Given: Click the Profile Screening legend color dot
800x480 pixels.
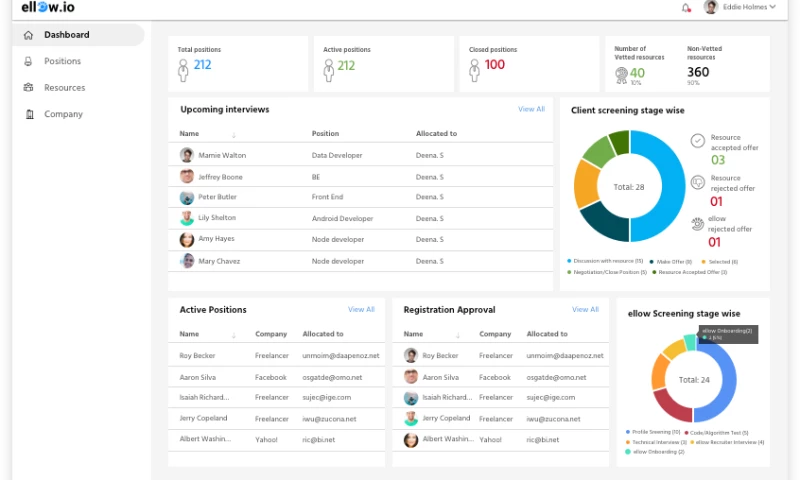Looking at the screenshot, I should tap(627, 432).
